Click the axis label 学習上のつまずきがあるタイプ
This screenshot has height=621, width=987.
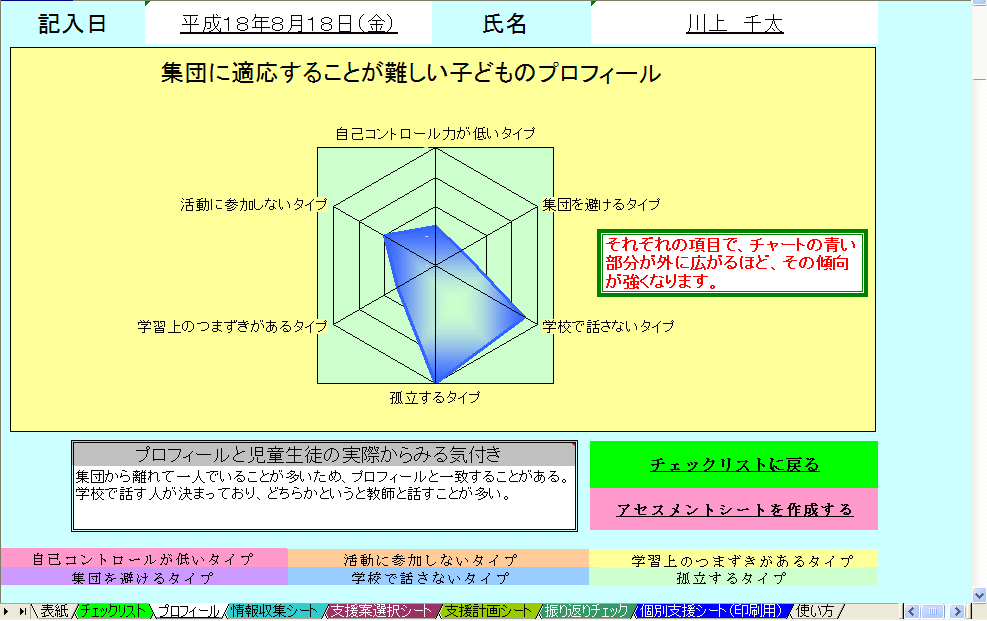coord(232,327)
